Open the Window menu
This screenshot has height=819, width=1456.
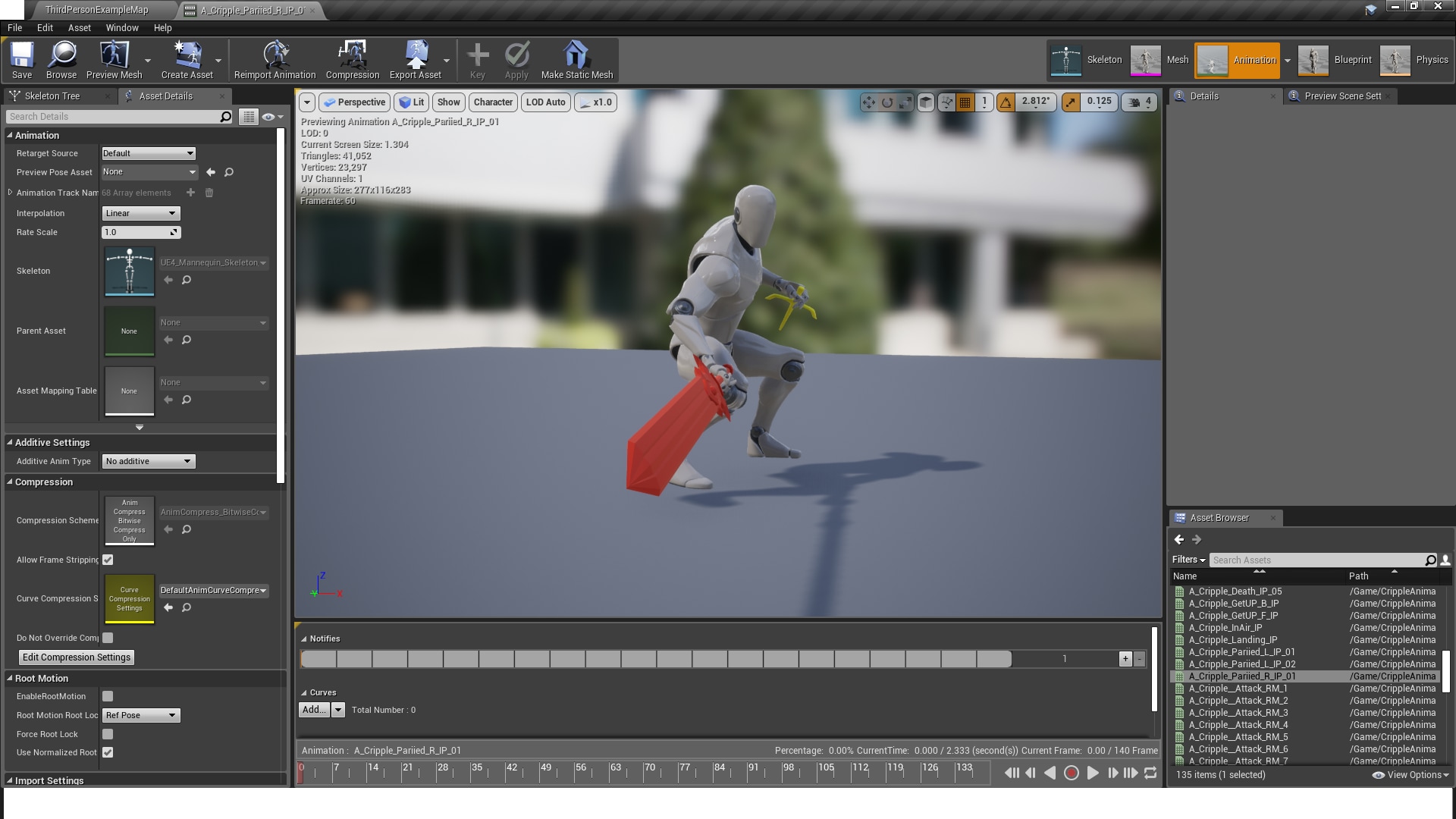point(122,27)
